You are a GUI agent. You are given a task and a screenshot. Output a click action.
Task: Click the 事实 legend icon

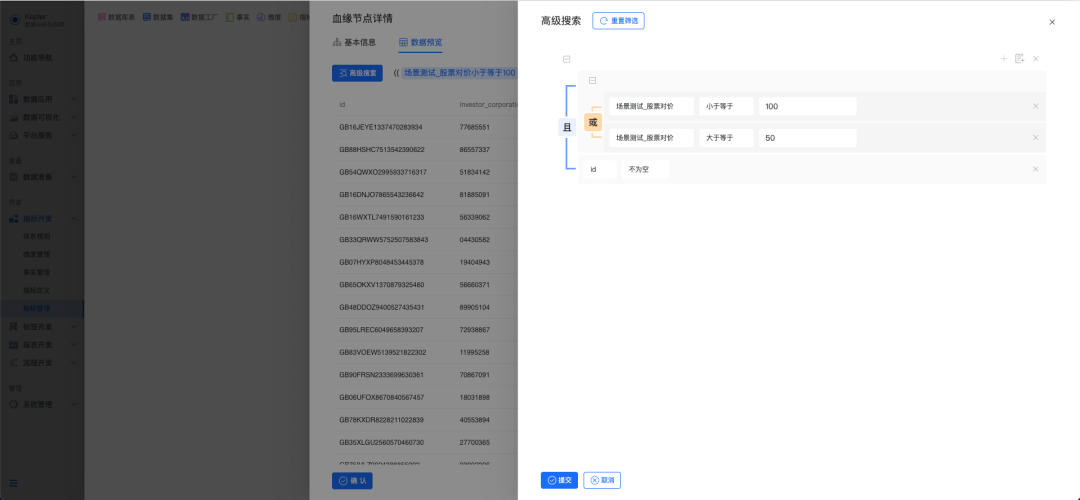pos(230,17)
